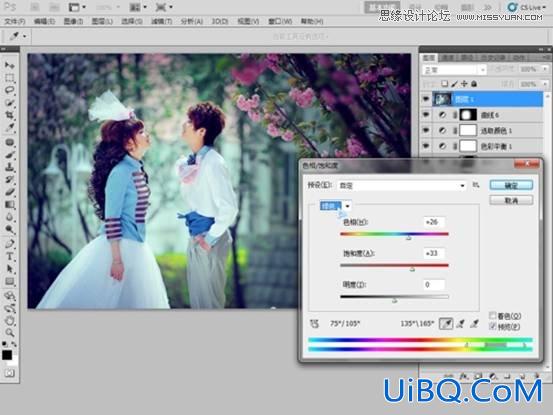The image size is (553, 415).
Task: Click the Add to Sample eyedropper
Action: point(461,323)
